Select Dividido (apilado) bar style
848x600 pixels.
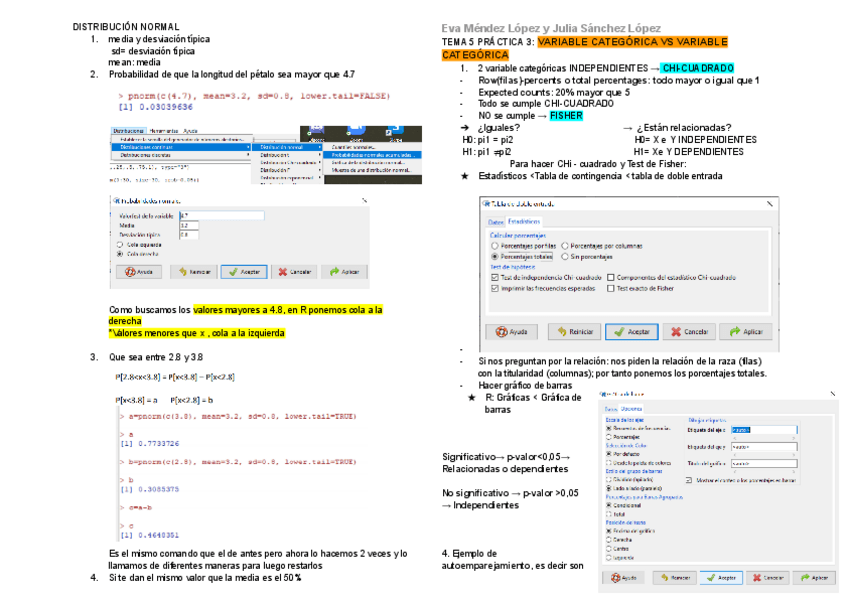[x=608, y=479]
